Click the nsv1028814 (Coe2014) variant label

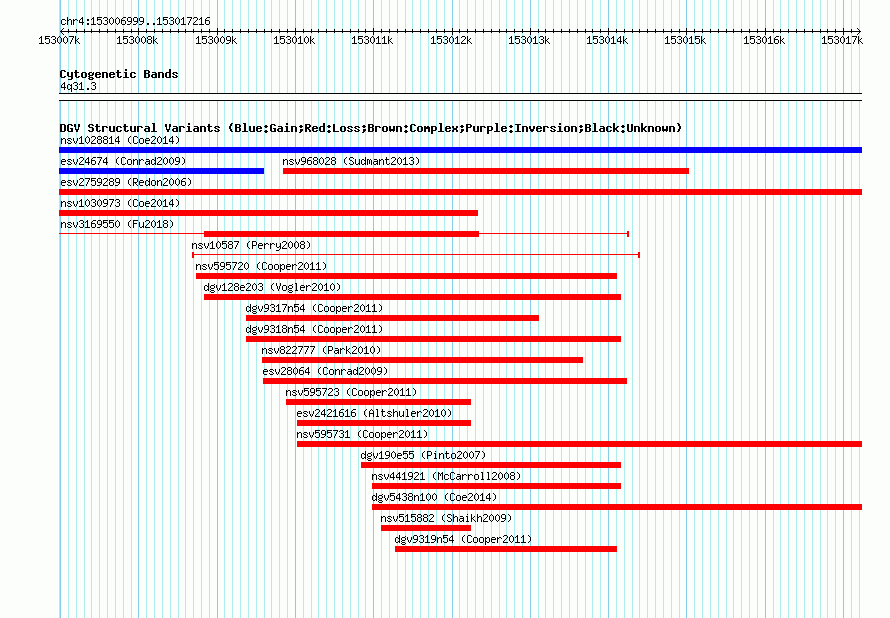120,140
